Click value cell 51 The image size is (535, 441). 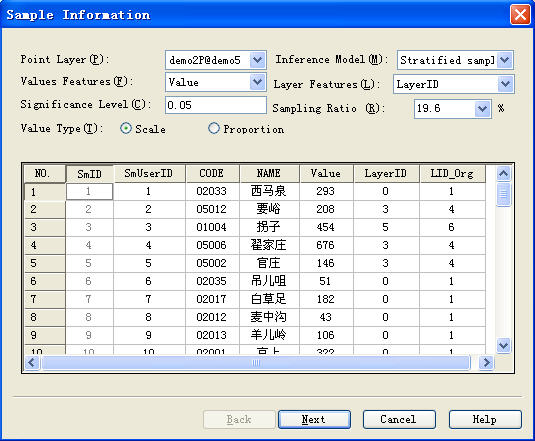[x=326, y=281]
